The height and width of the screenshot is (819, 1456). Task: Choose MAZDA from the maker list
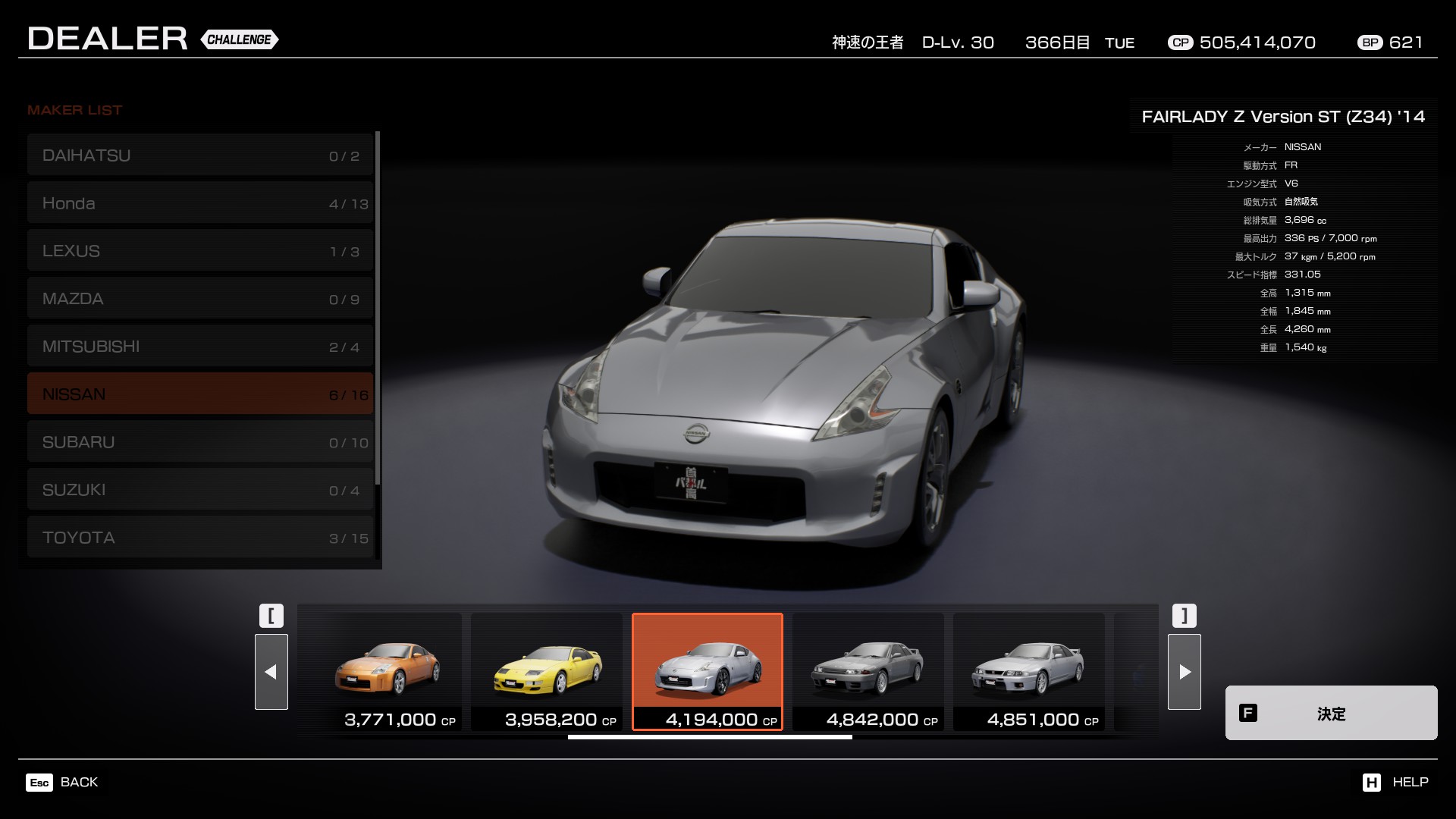click(x=200, y=299)
